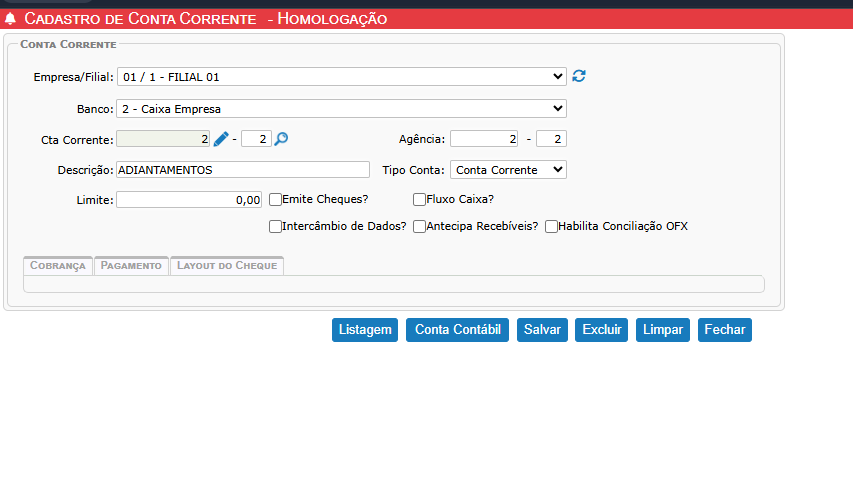Enable the Emite Cheques checkbox
This screenshot has width=853, height=504.
pos(276,199)
